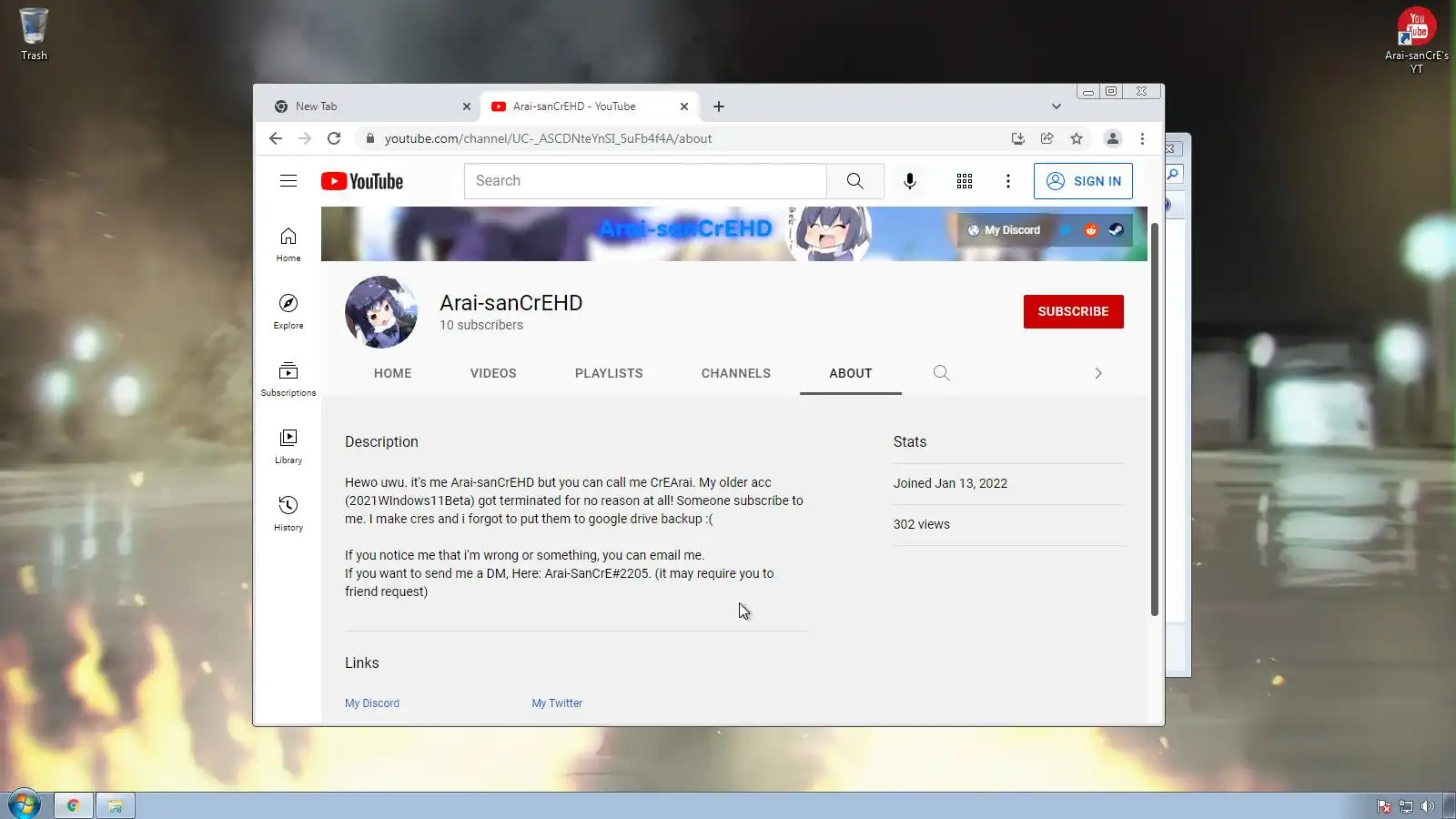Click the address bar URL
This screenshot has width=1456, height=819.
pos(548,138)
